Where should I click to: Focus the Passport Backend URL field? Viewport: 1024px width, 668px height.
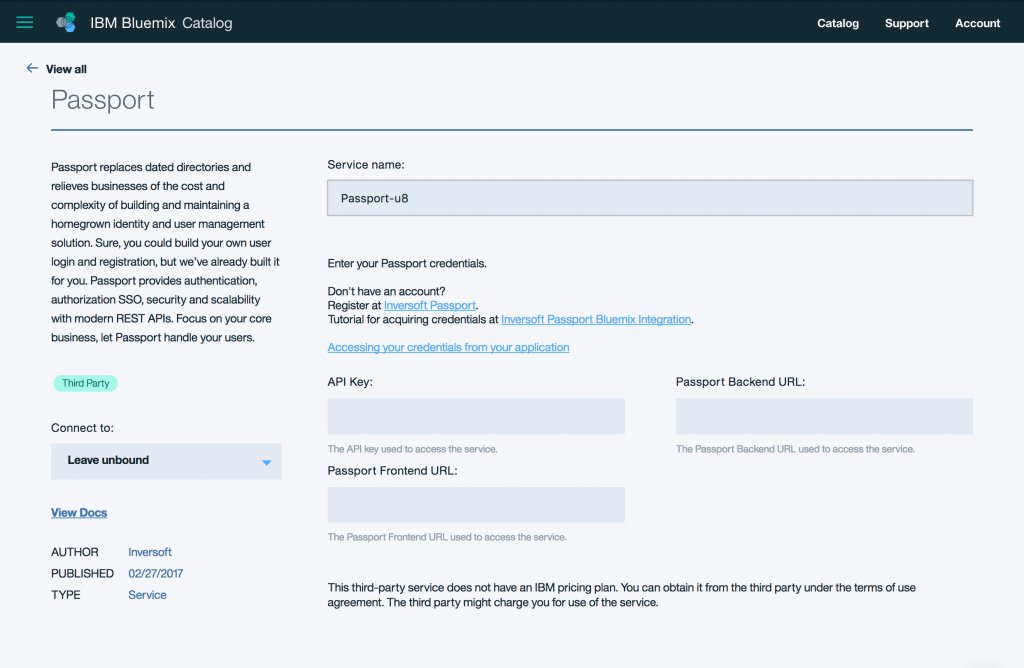pos(824,416)
